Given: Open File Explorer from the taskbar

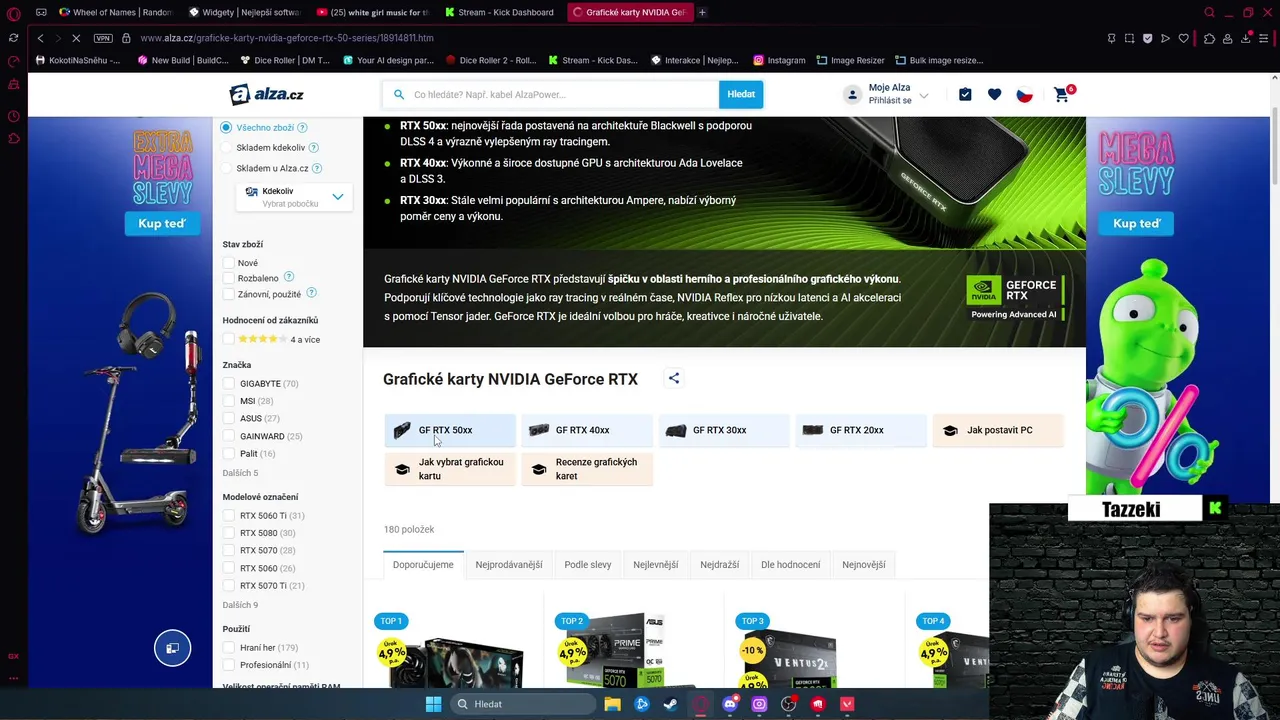Looking at the screenshot, I should pos(612,704).
